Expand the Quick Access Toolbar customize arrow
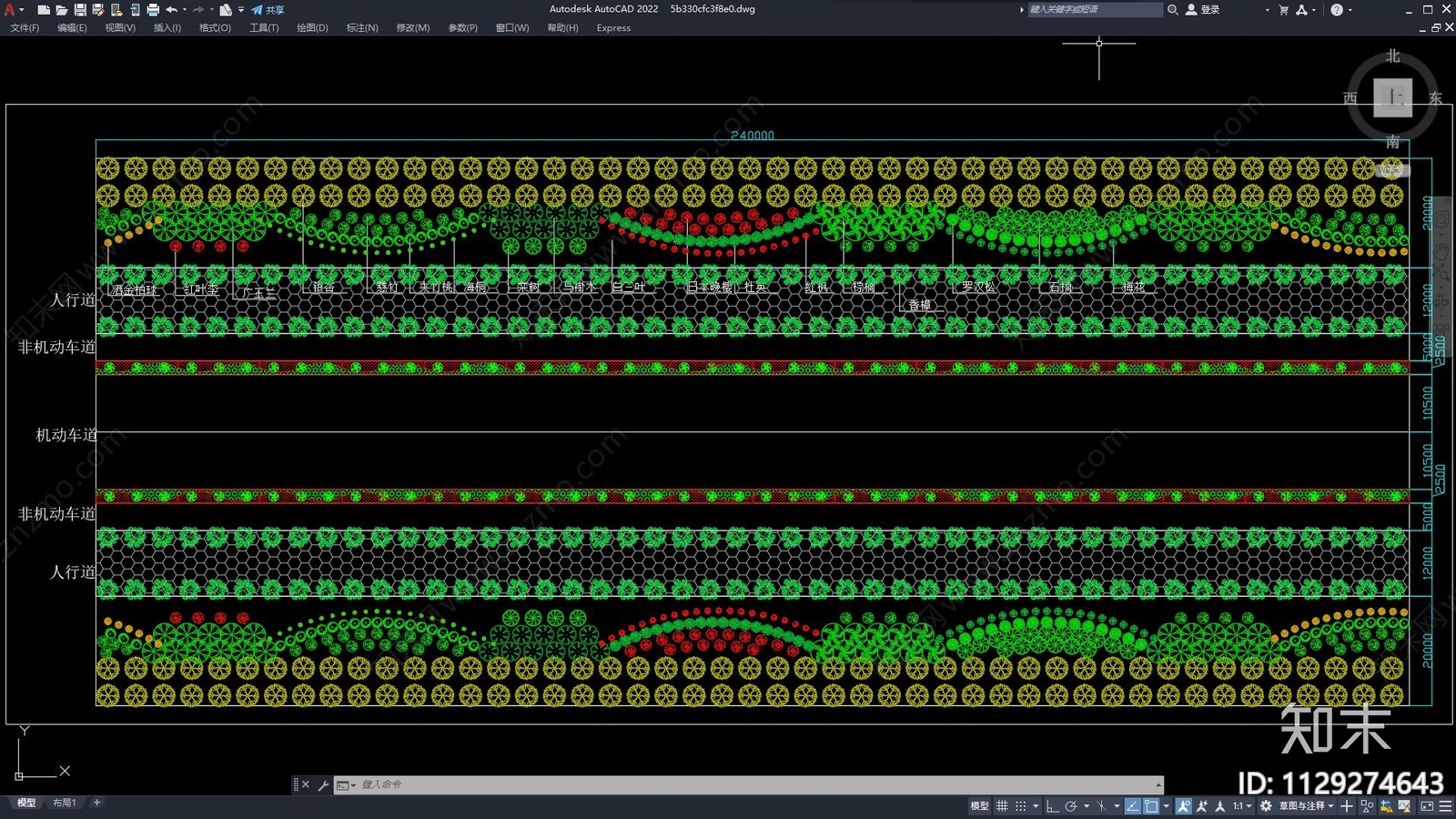The height and width of the screenshot is (819, 1456). coord(241,10)
